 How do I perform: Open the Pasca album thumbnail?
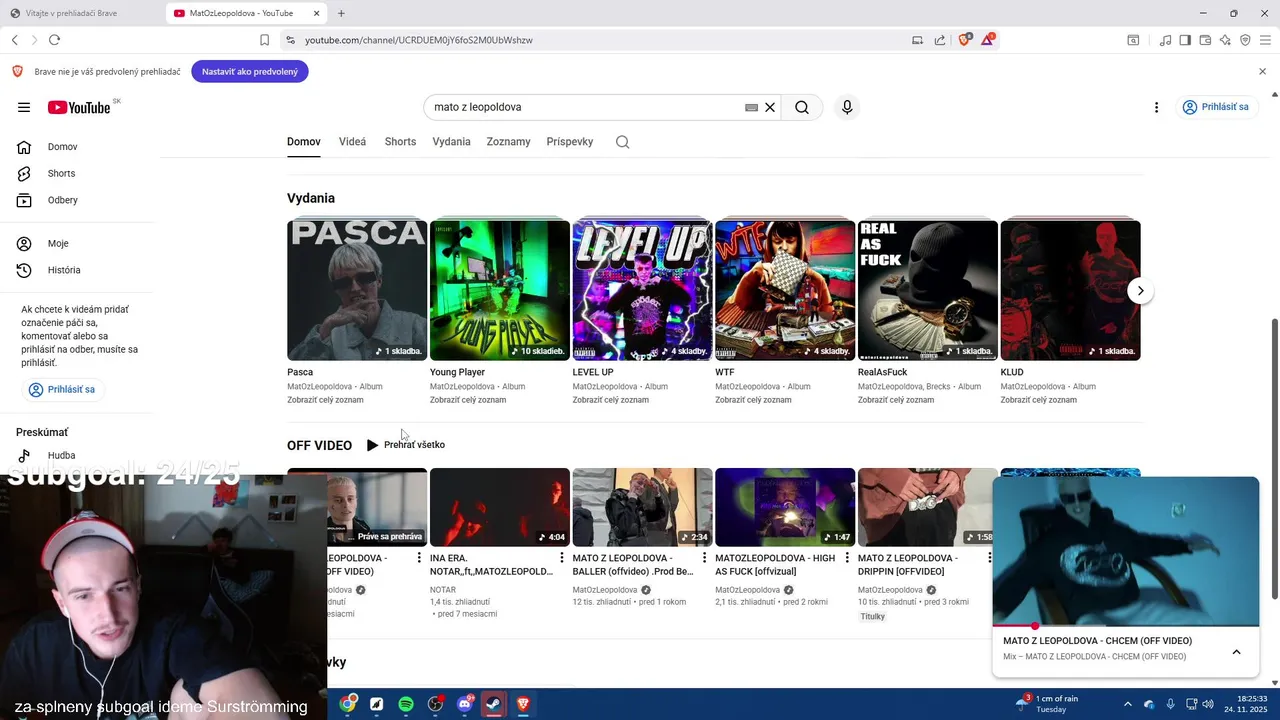(x=357, y=290)
